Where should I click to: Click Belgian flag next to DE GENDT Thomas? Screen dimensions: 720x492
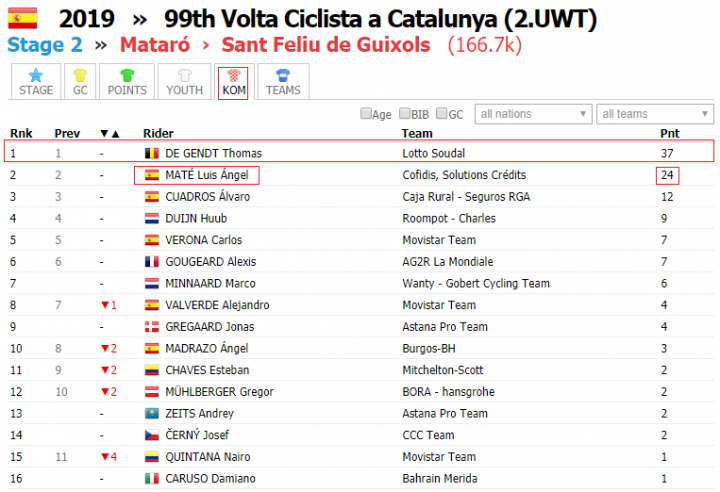click(152, 153)
